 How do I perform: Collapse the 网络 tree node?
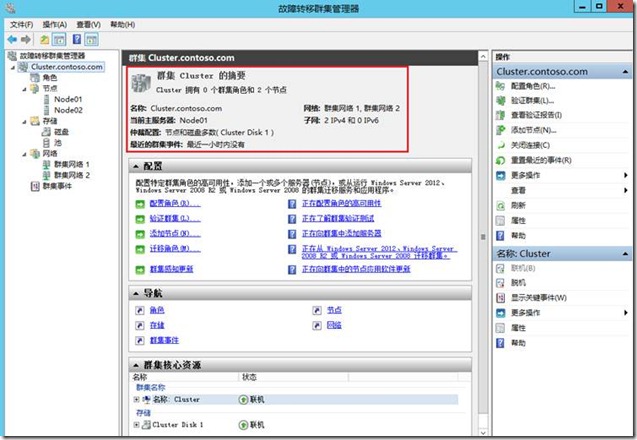click(x=24, y=154)
